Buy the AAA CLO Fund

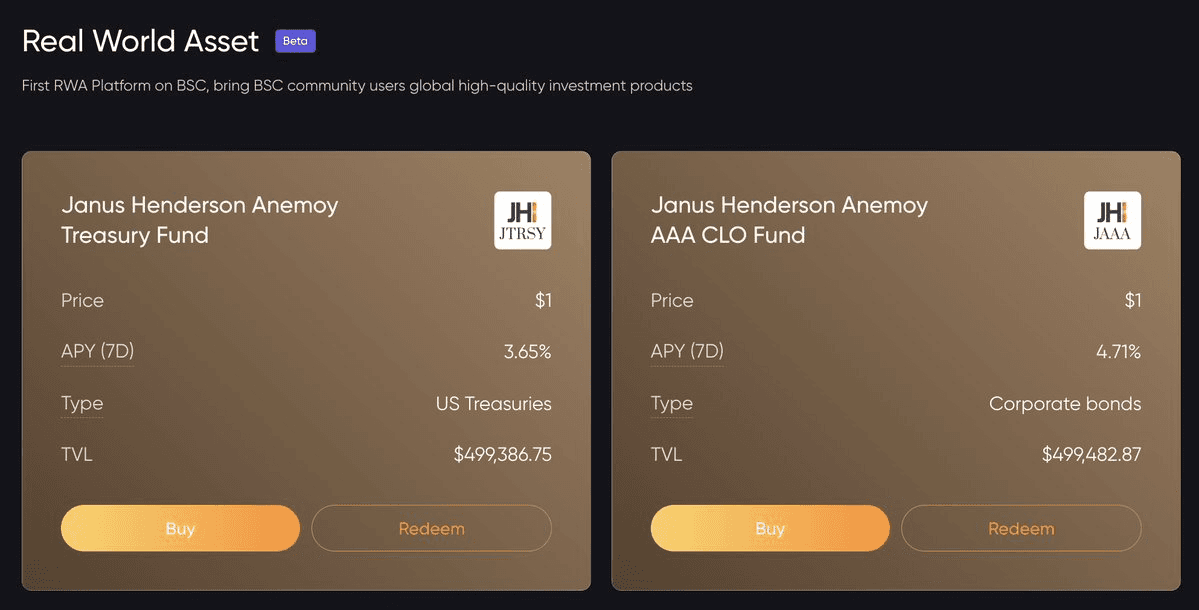click(770, 528)
